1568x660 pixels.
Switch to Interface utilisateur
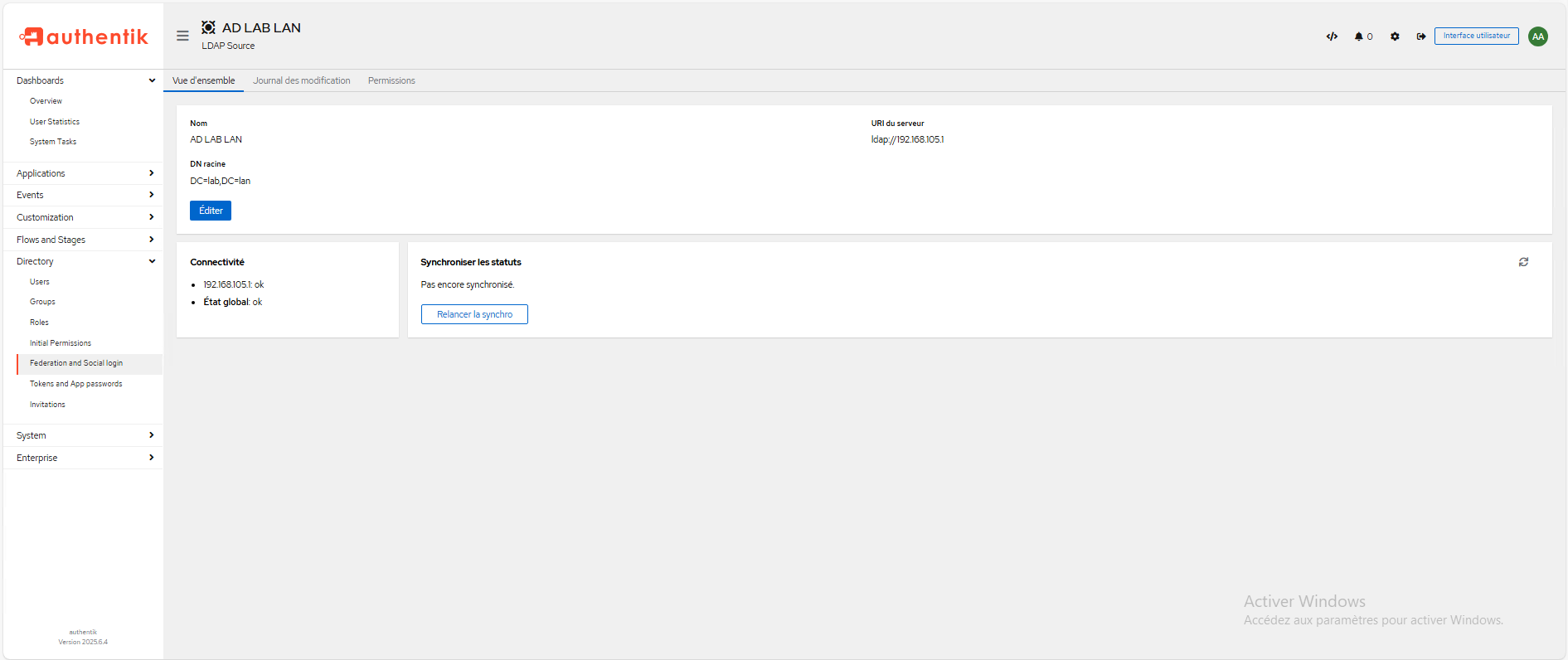(x=1476, y=36)
